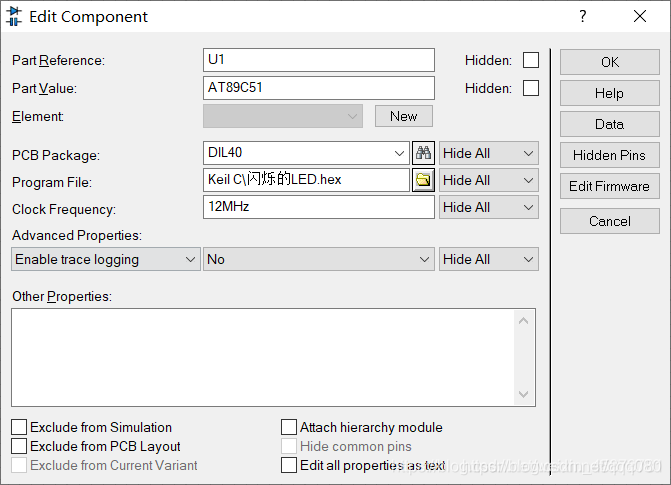Viewport: 671px width, 485px height.
Task: Click the Other Properties scrollbar down arrow
Action: 523,394
